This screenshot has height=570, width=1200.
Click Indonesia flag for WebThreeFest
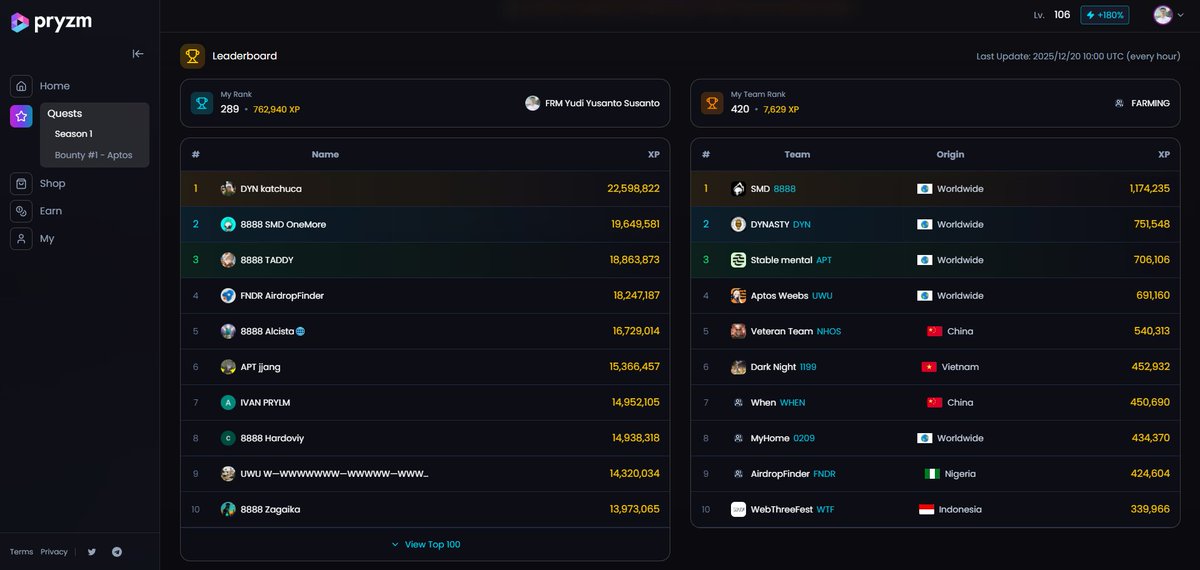[x=926, y=509]
